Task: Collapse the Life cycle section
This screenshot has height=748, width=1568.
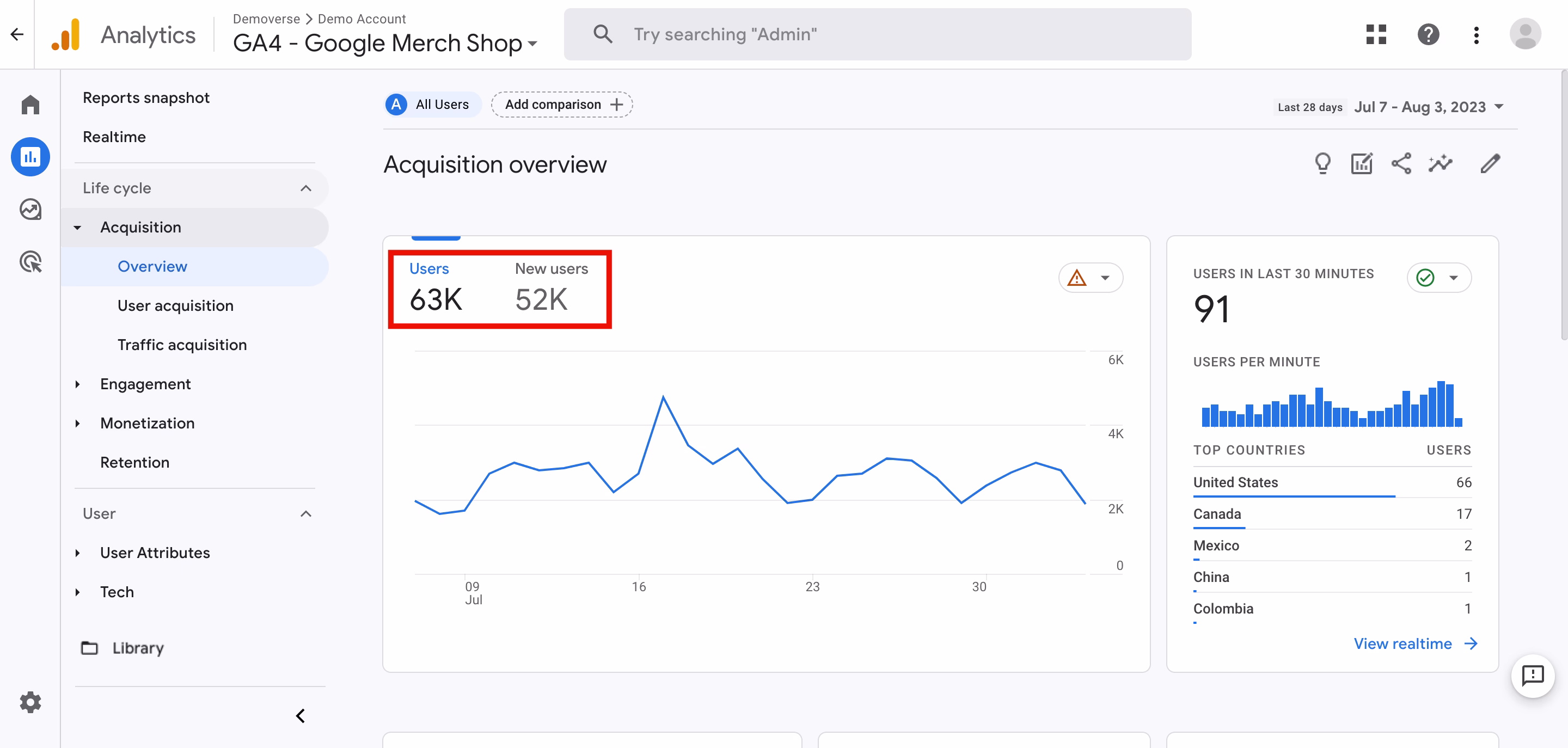Action: [305, 188]
